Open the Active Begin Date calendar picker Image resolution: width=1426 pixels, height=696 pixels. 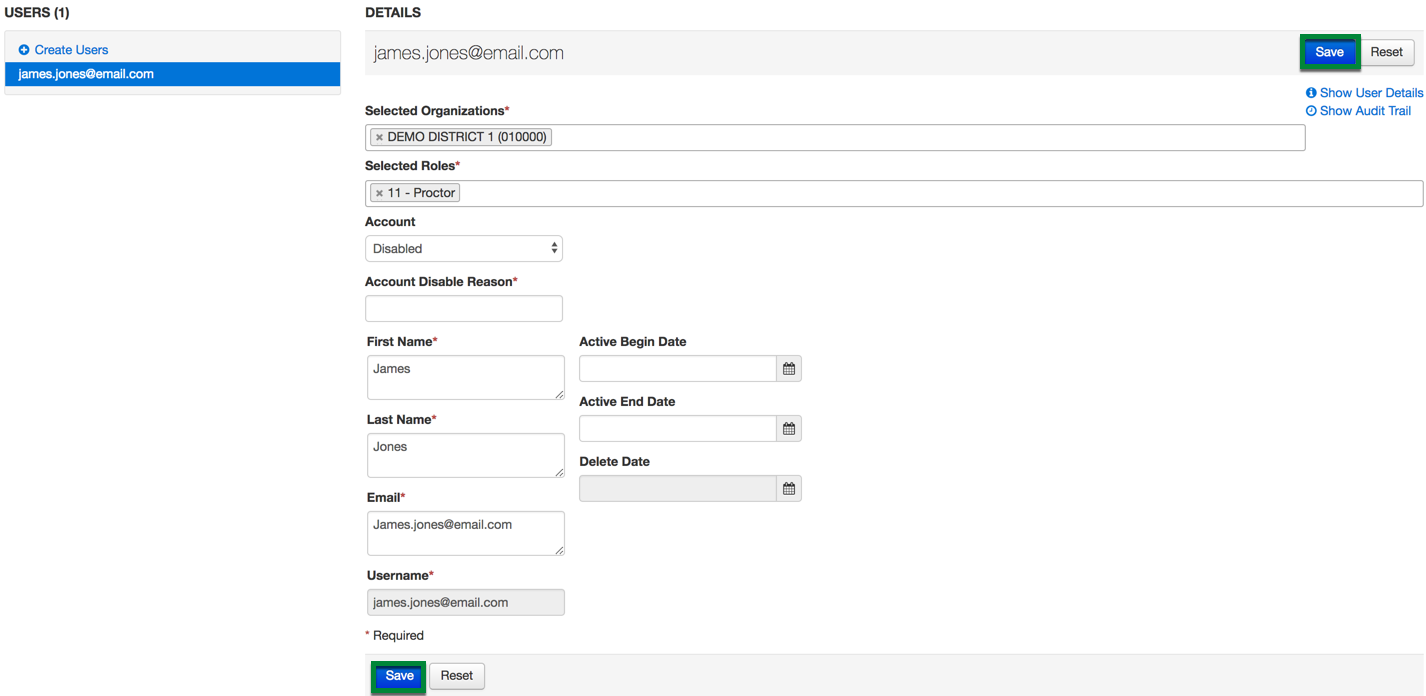tap(789, 369)
